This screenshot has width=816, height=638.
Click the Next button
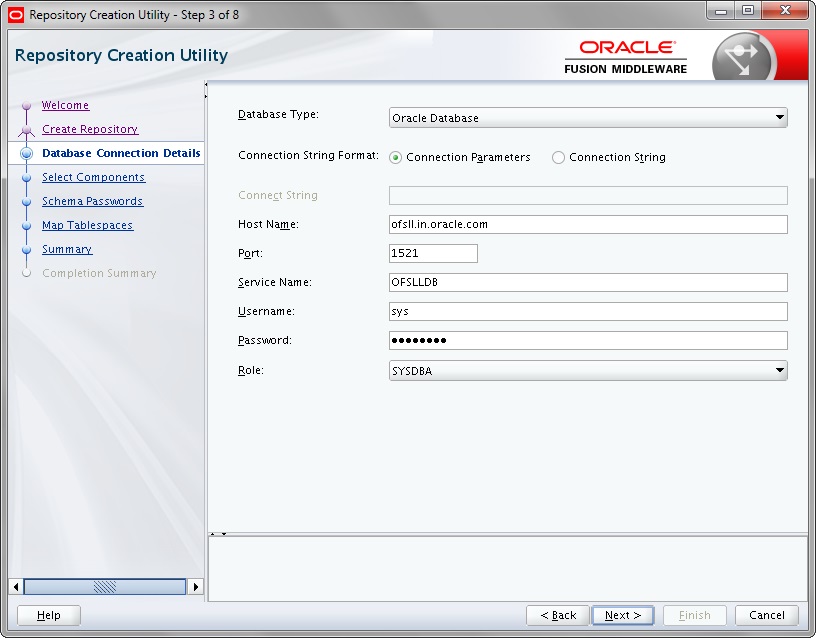(623, 615)
